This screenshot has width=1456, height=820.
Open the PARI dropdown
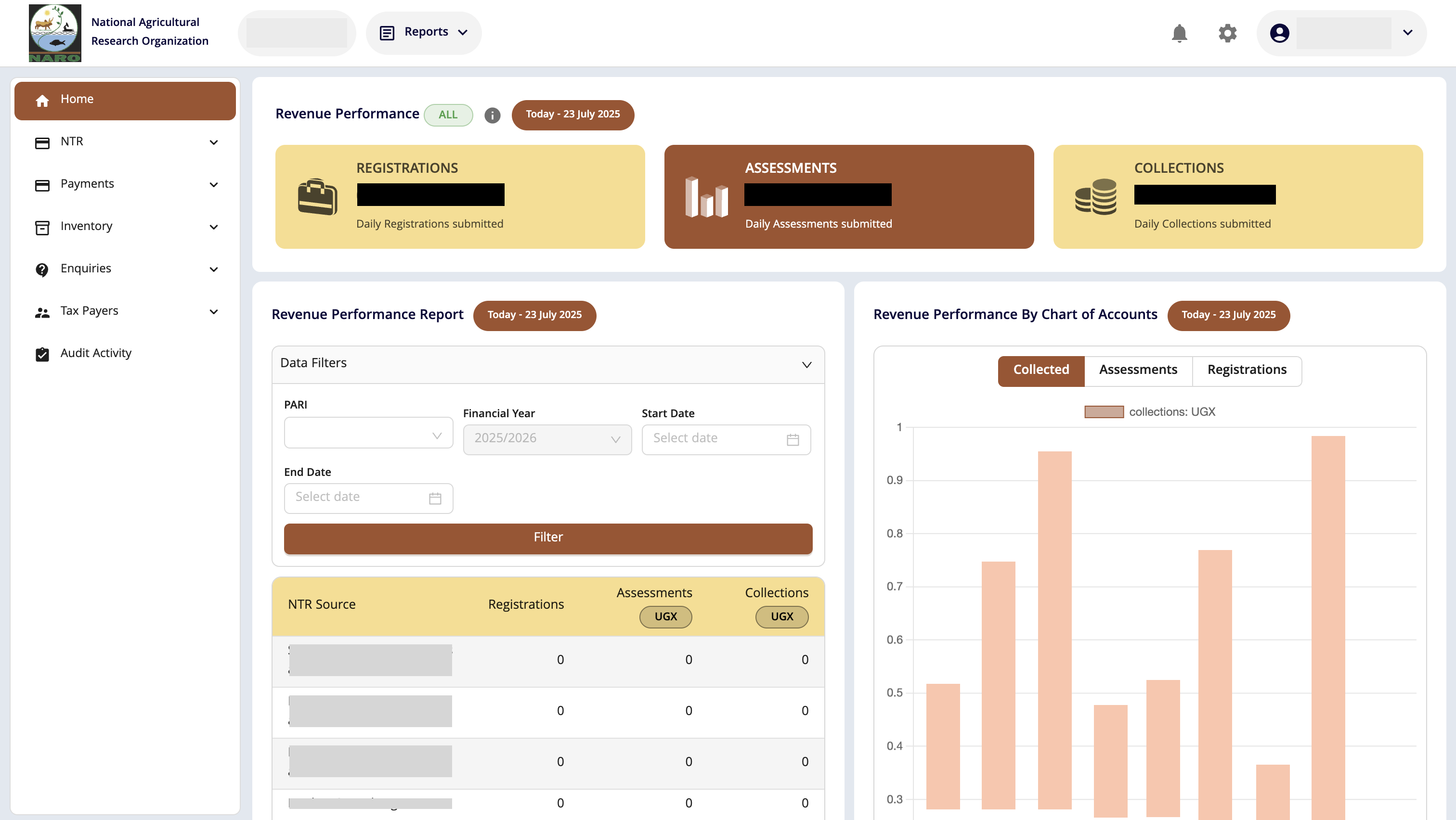click(368, 434)
